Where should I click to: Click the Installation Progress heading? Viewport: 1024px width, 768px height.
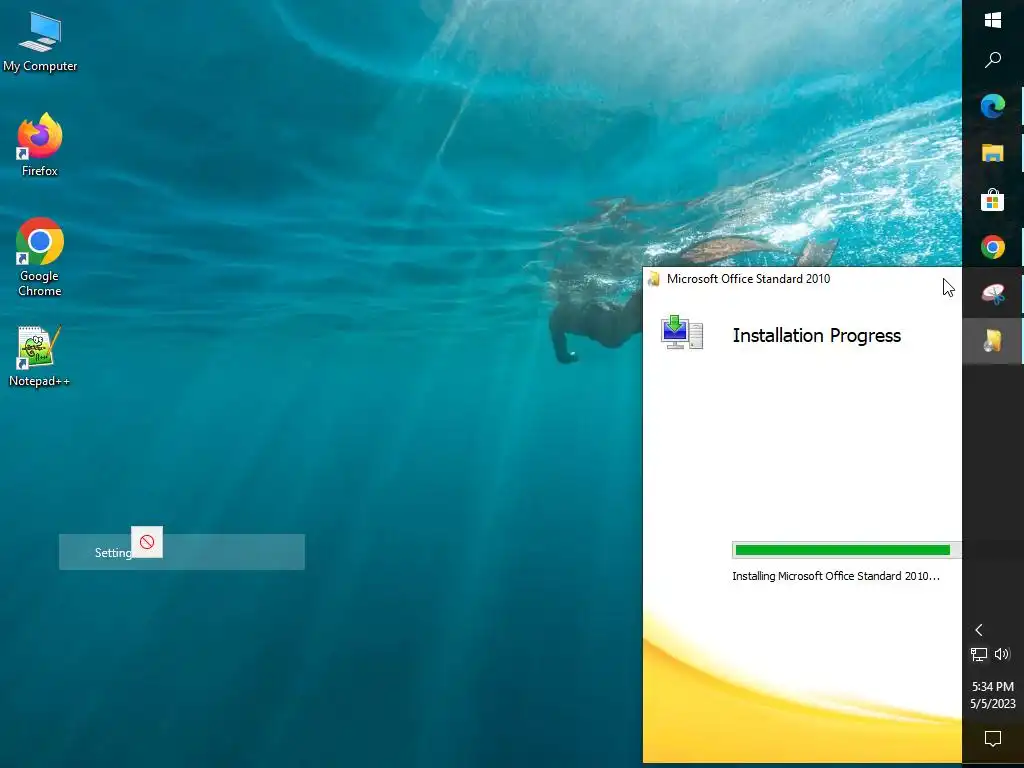816,335
